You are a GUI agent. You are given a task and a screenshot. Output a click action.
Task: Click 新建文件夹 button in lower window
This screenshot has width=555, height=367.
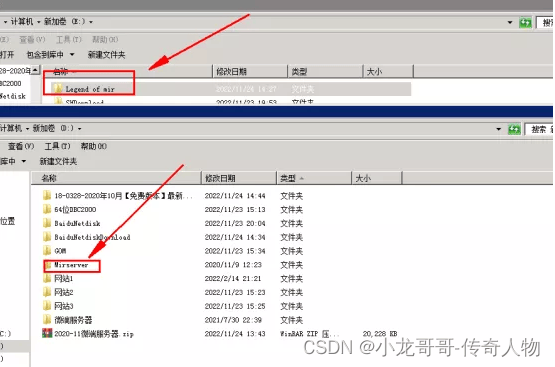[58, 161]
